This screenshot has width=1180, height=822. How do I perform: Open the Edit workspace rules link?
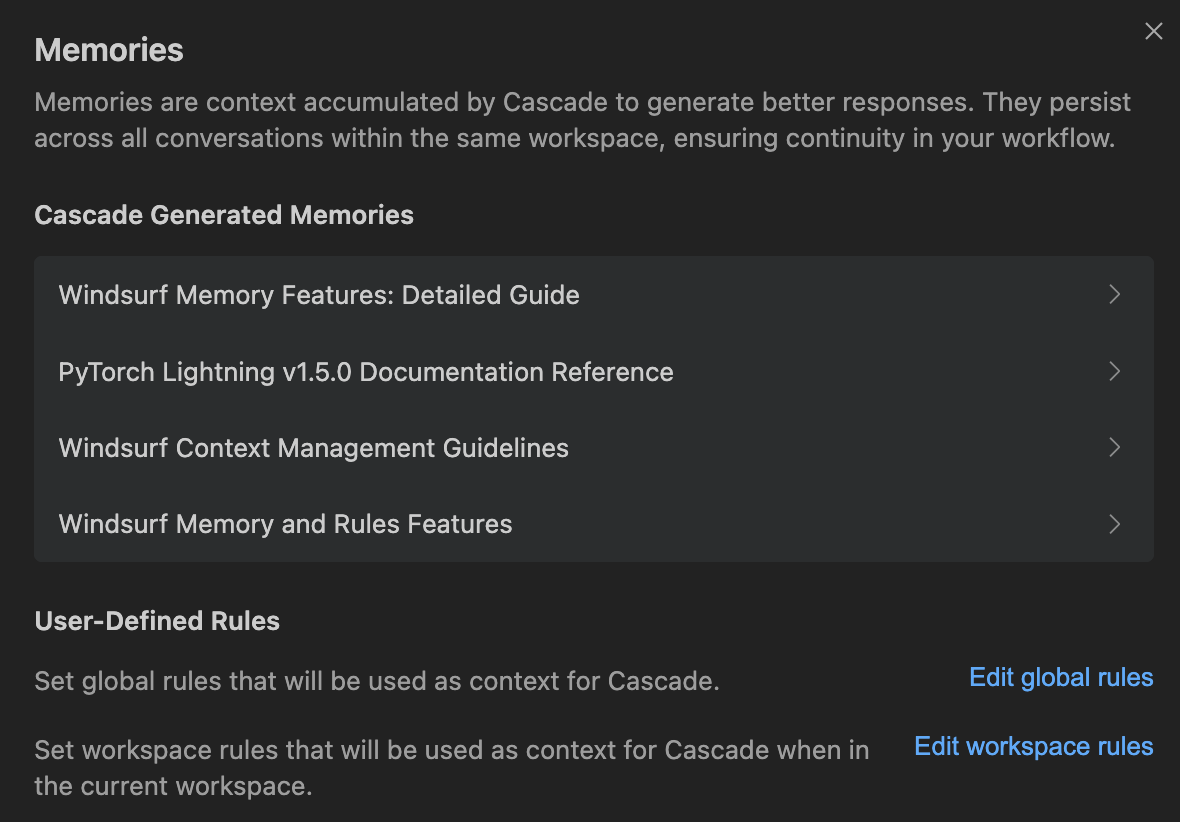click(x=1033, y=747)
